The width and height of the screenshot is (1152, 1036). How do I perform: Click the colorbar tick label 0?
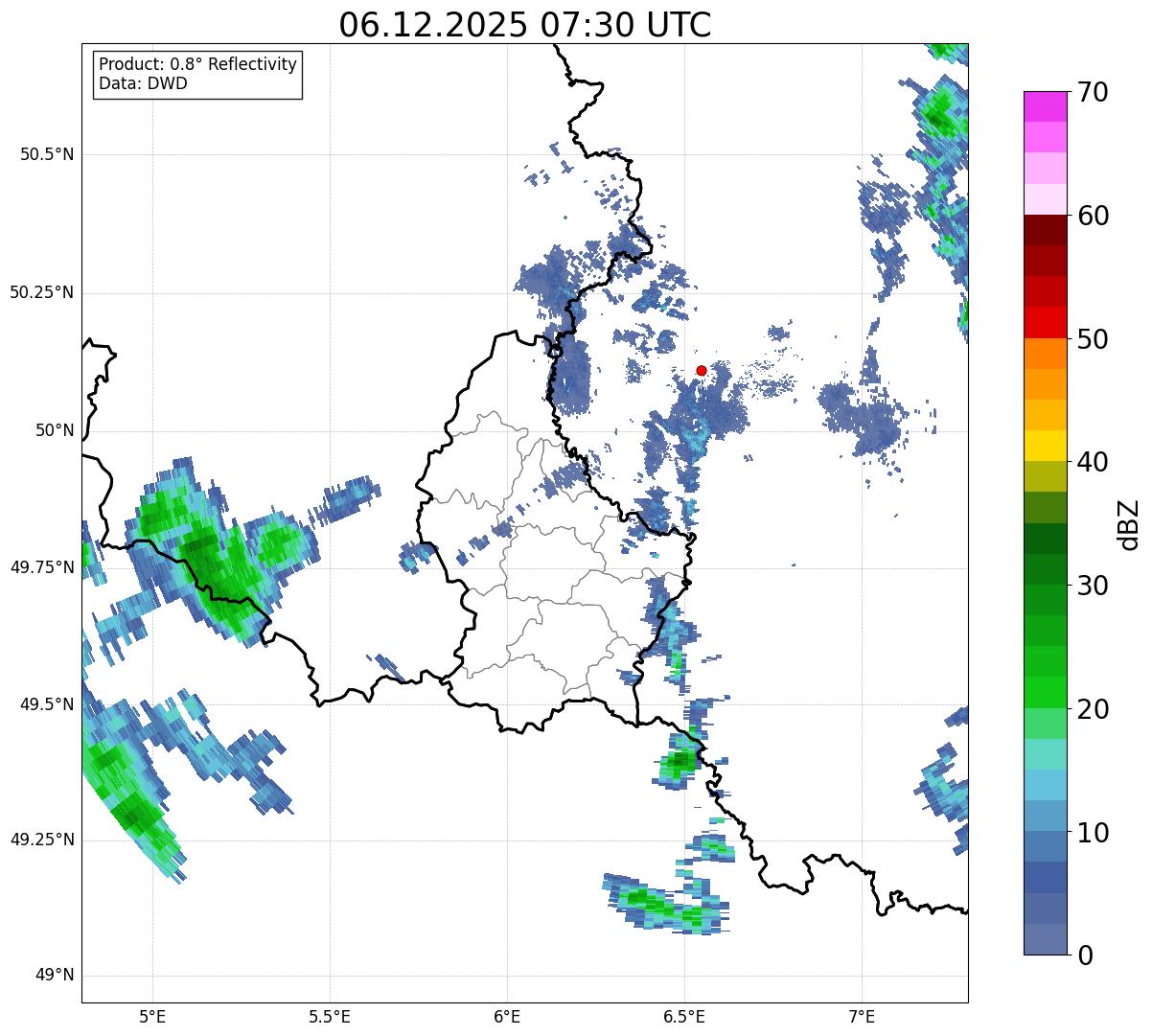[x=1085, y=955]
